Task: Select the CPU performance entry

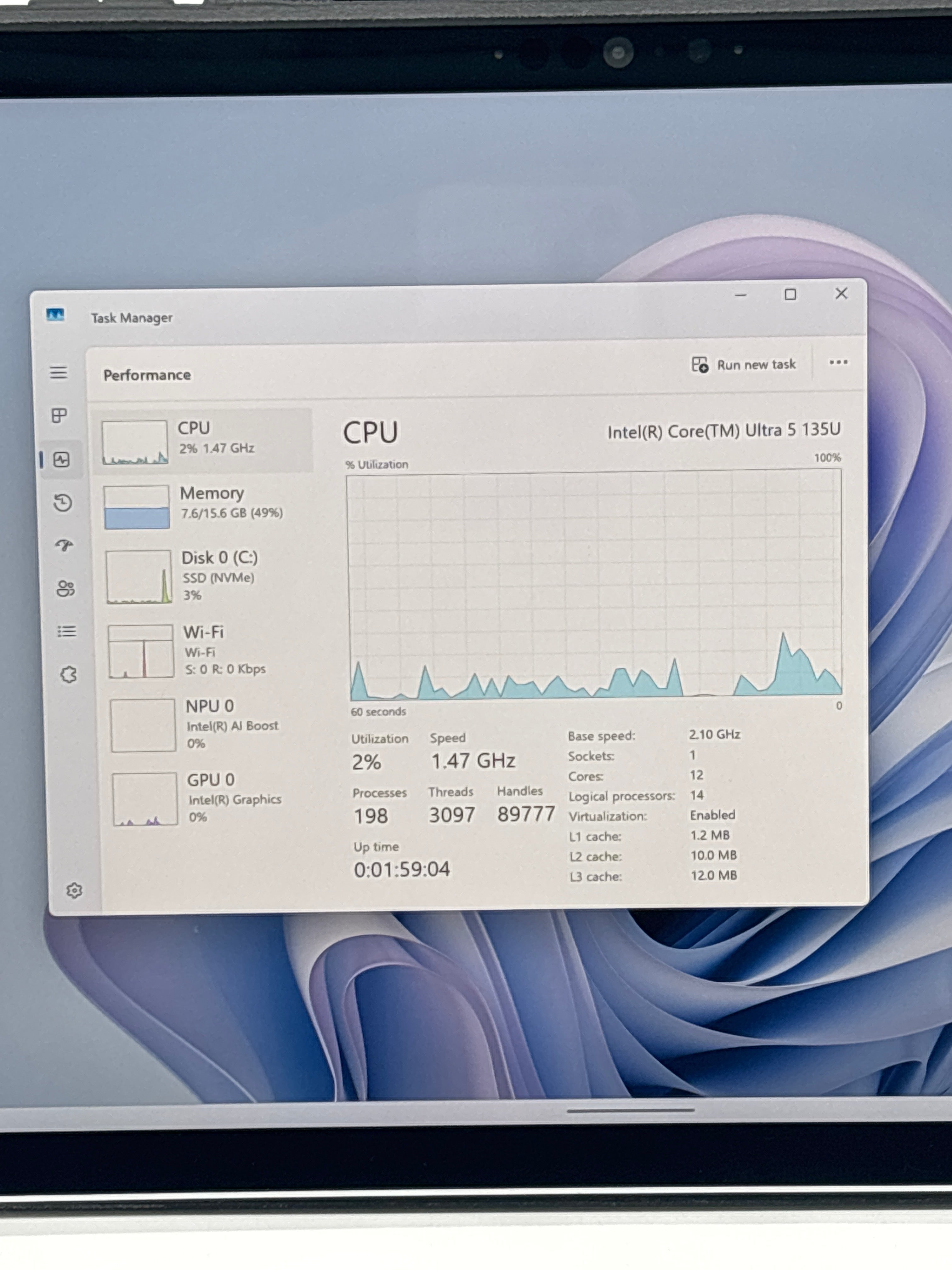Action: click(x=202, y=441)
